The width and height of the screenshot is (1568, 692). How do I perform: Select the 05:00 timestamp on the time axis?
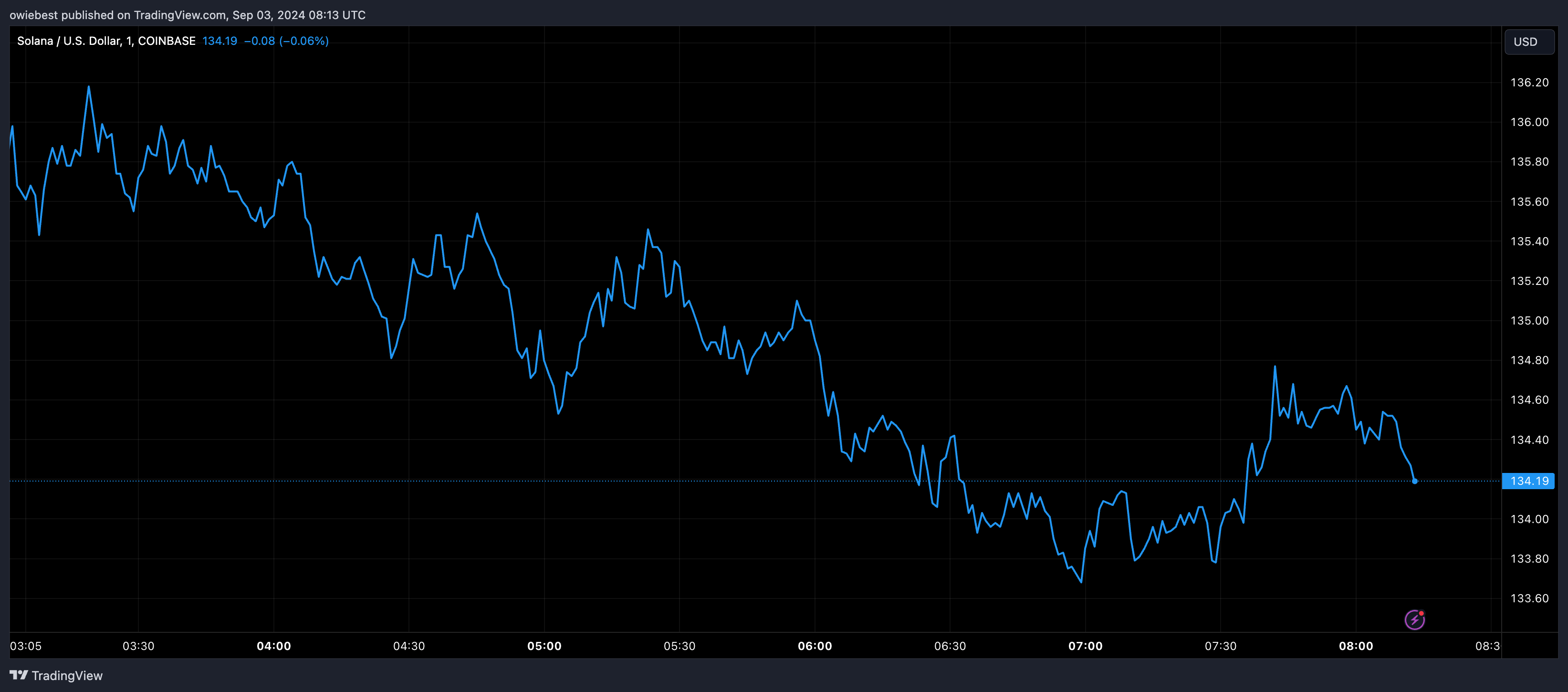[545, 646]
